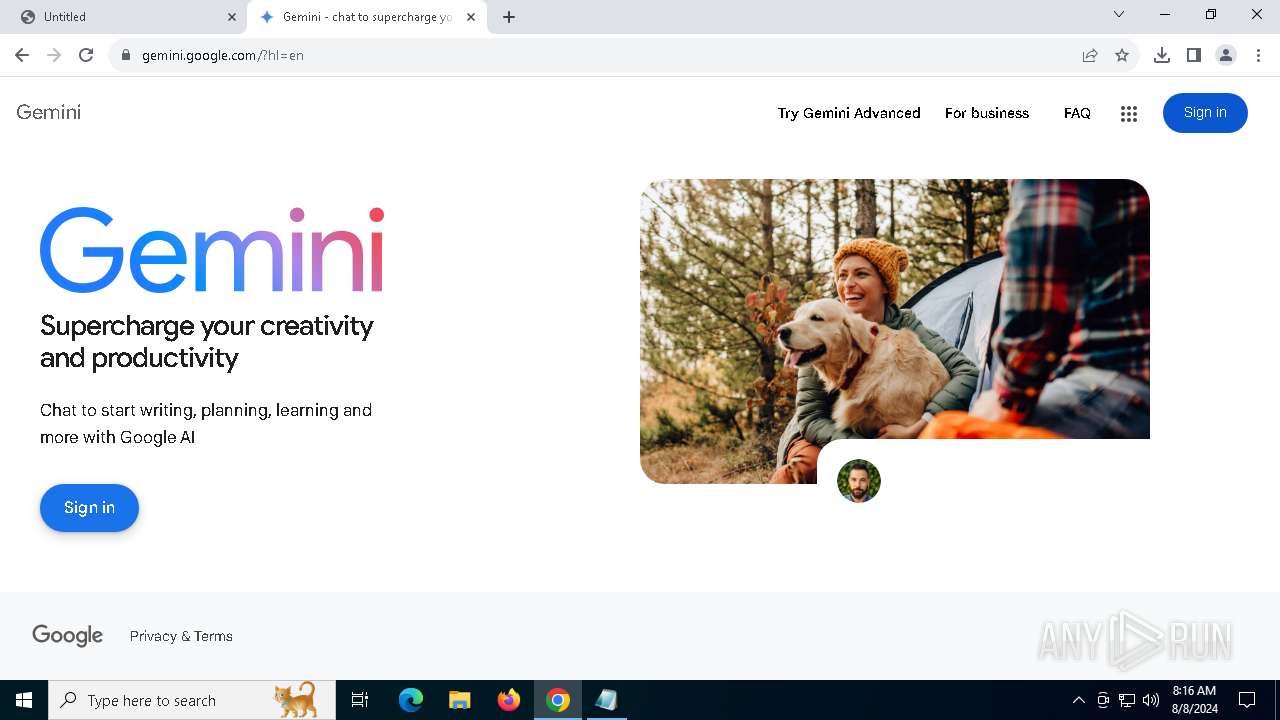
Task: Select the Gemini chat tab
Action: coord(367,17)
